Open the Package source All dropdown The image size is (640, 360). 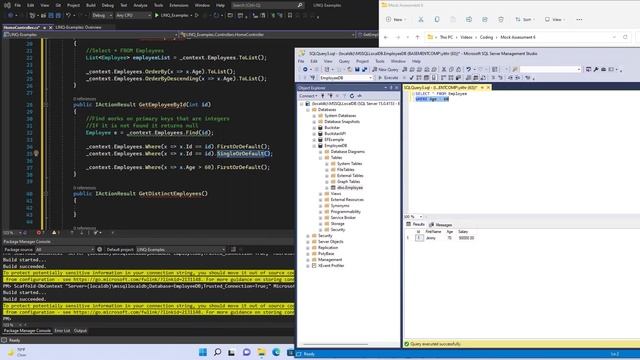pyautogui.click(x=64, y=249)
